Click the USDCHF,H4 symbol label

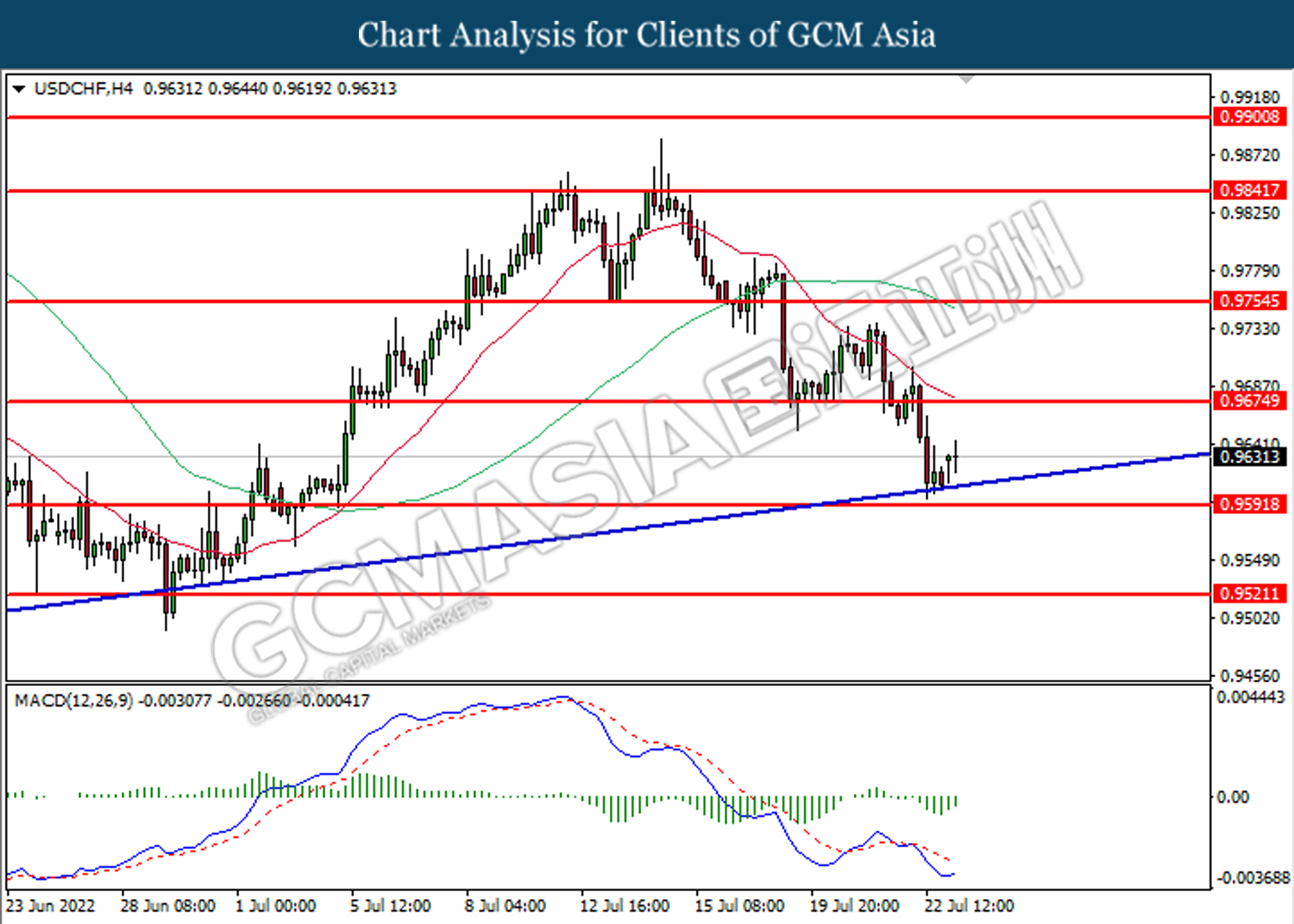click(x=84, y=89)
